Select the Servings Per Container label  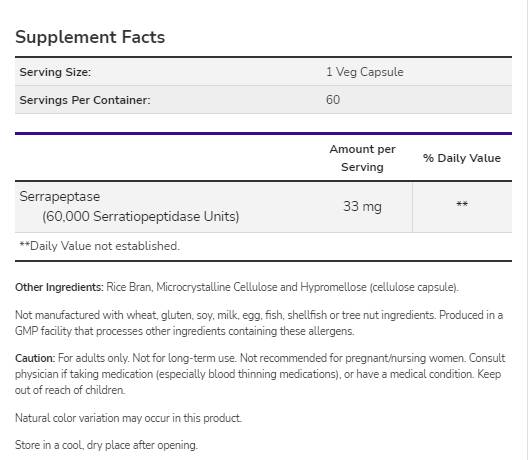click(85, 100)
